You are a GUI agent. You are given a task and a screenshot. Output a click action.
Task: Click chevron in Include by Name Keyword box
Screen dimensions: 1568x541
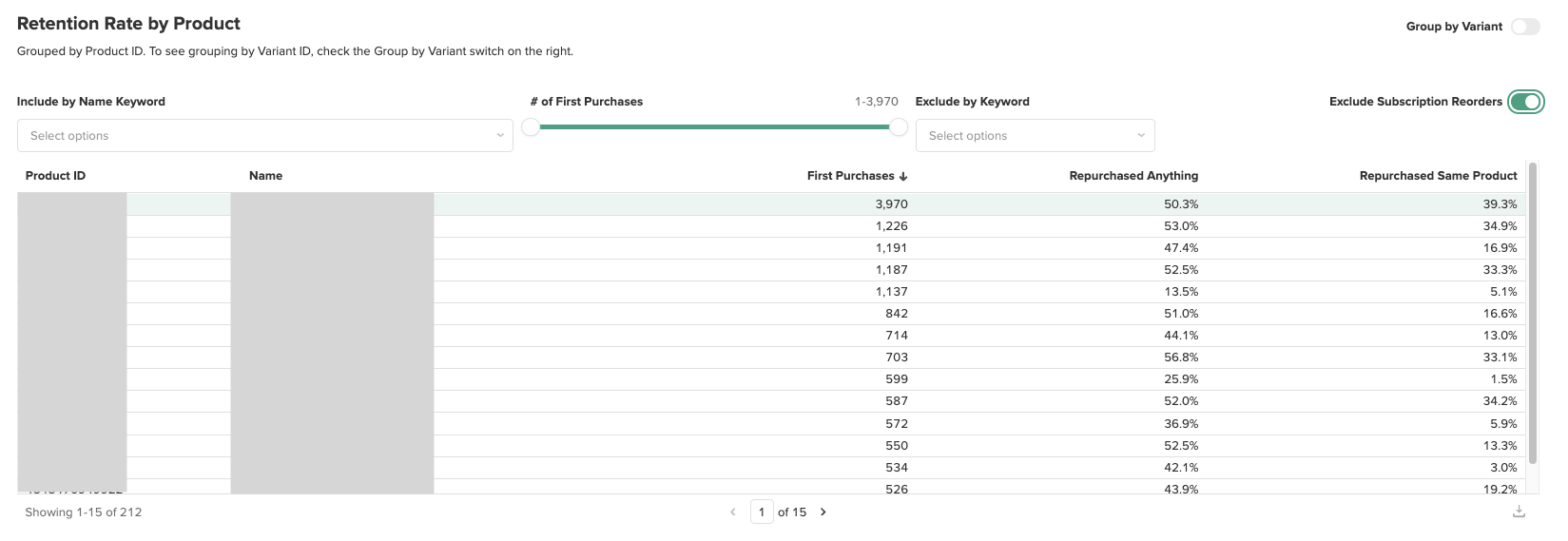point(500,136)
